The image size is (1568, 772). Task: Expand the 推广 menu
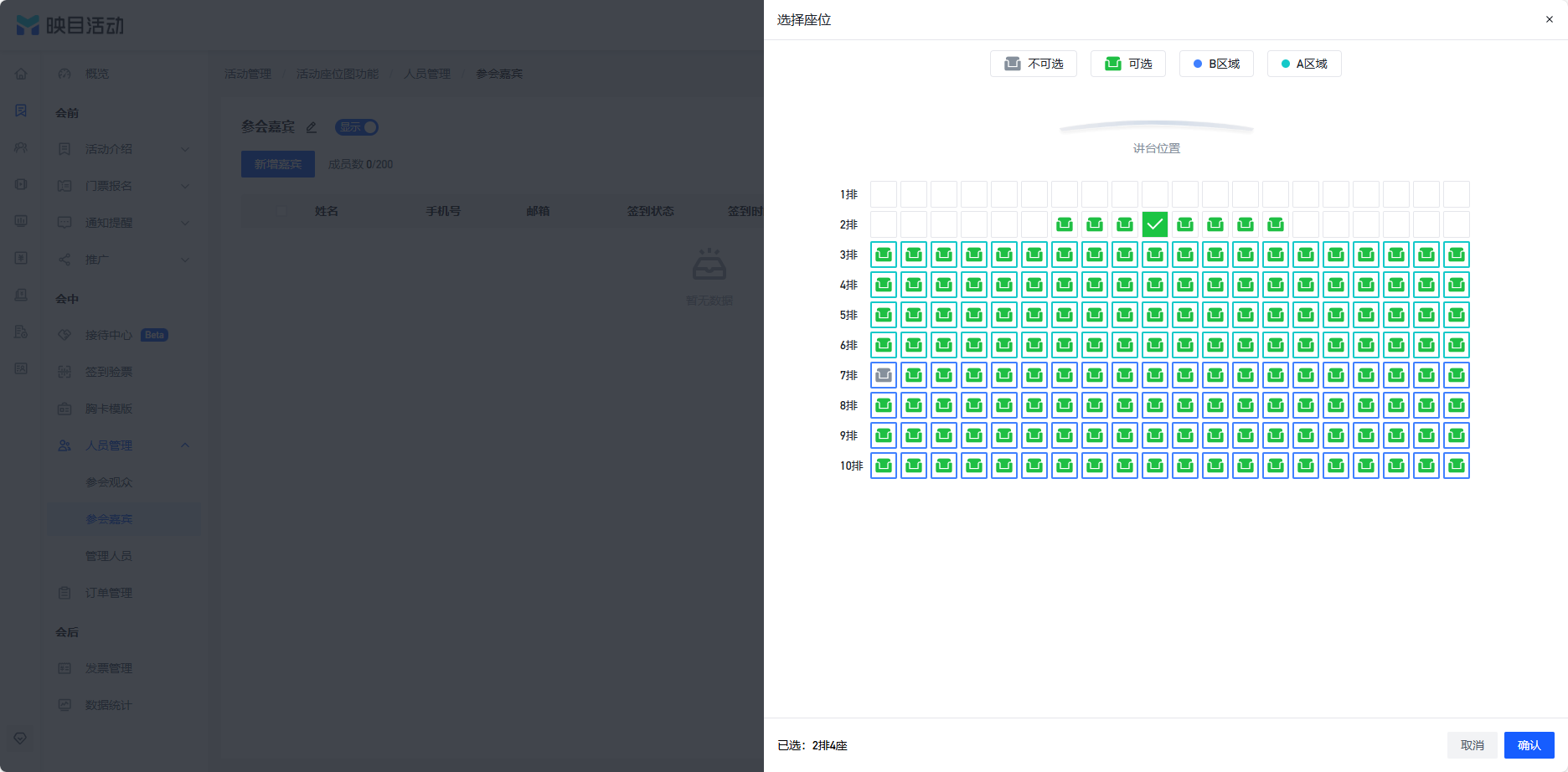click(124, 260)
